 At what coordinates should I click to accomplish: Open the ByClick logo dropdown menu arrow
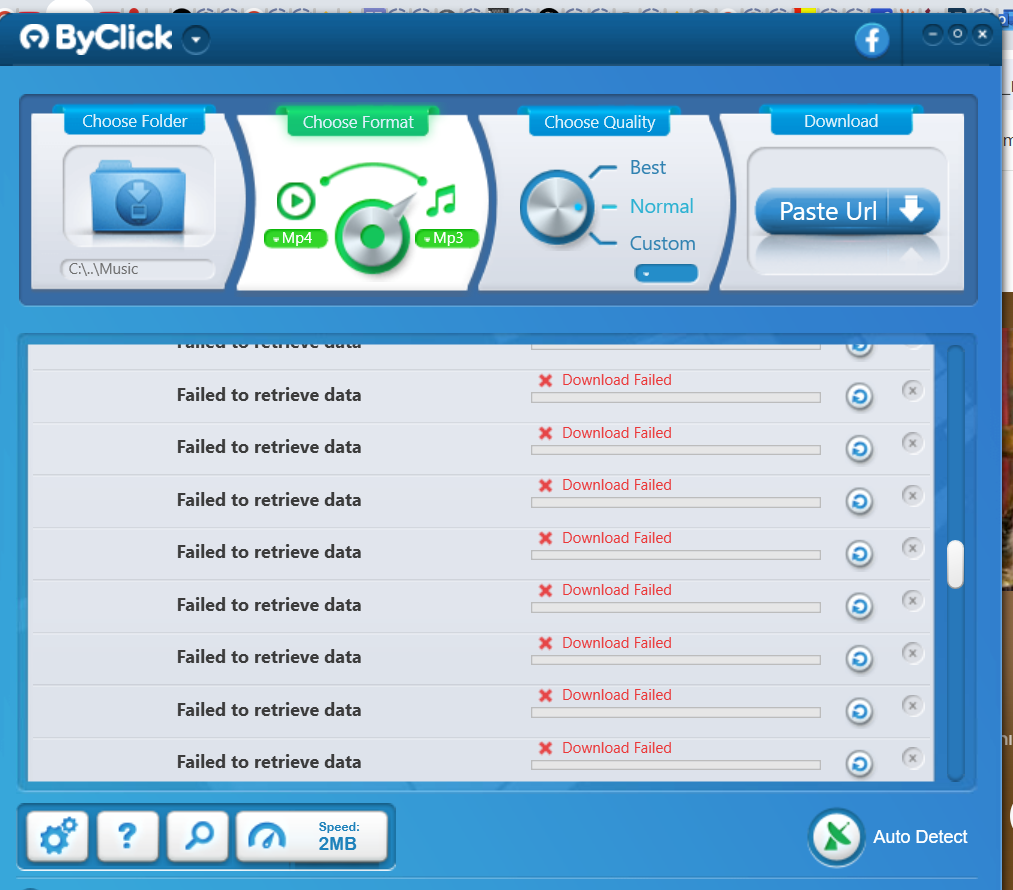(x=196, y=40)
